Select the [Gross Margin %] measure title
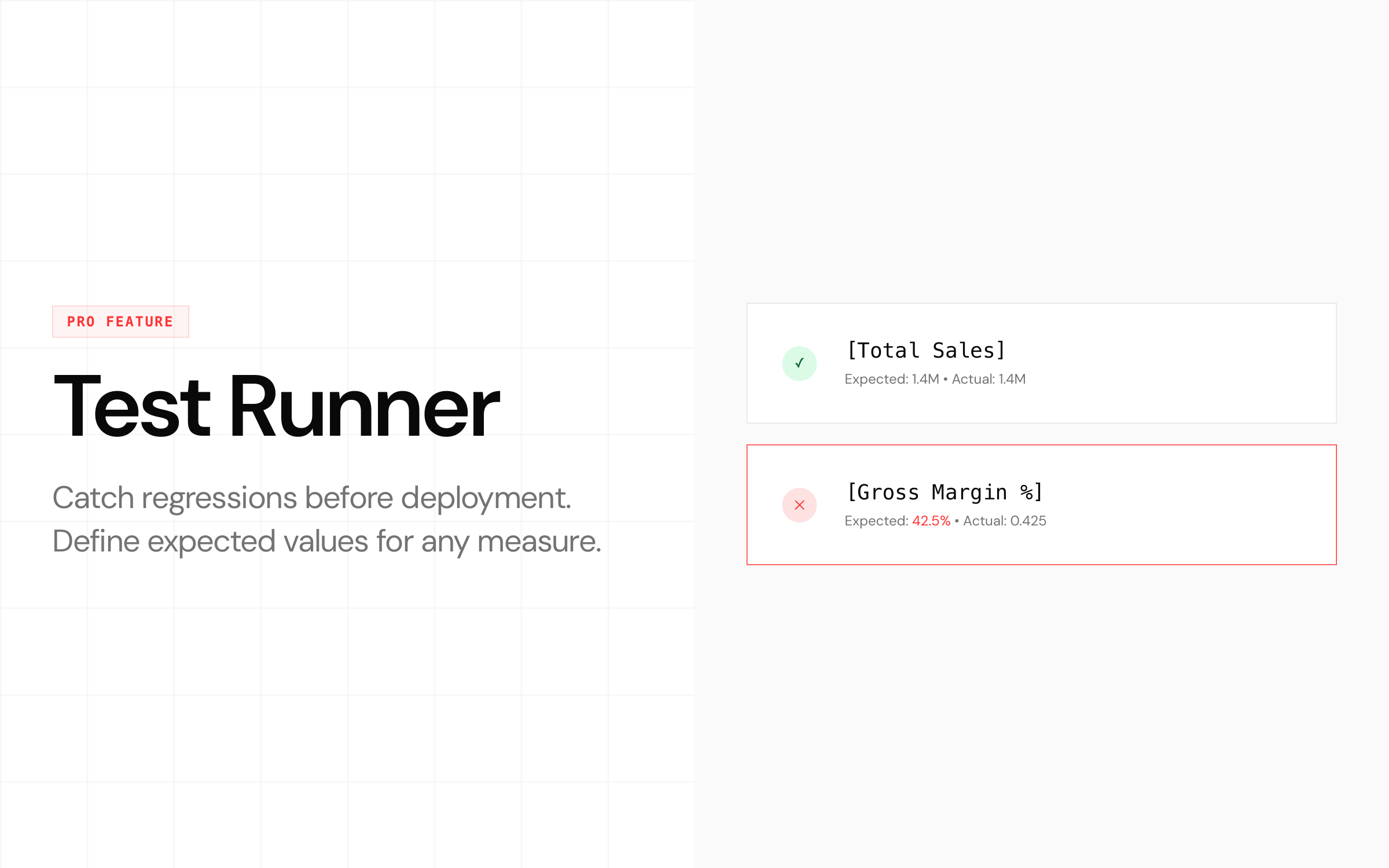 click(945, 492)
